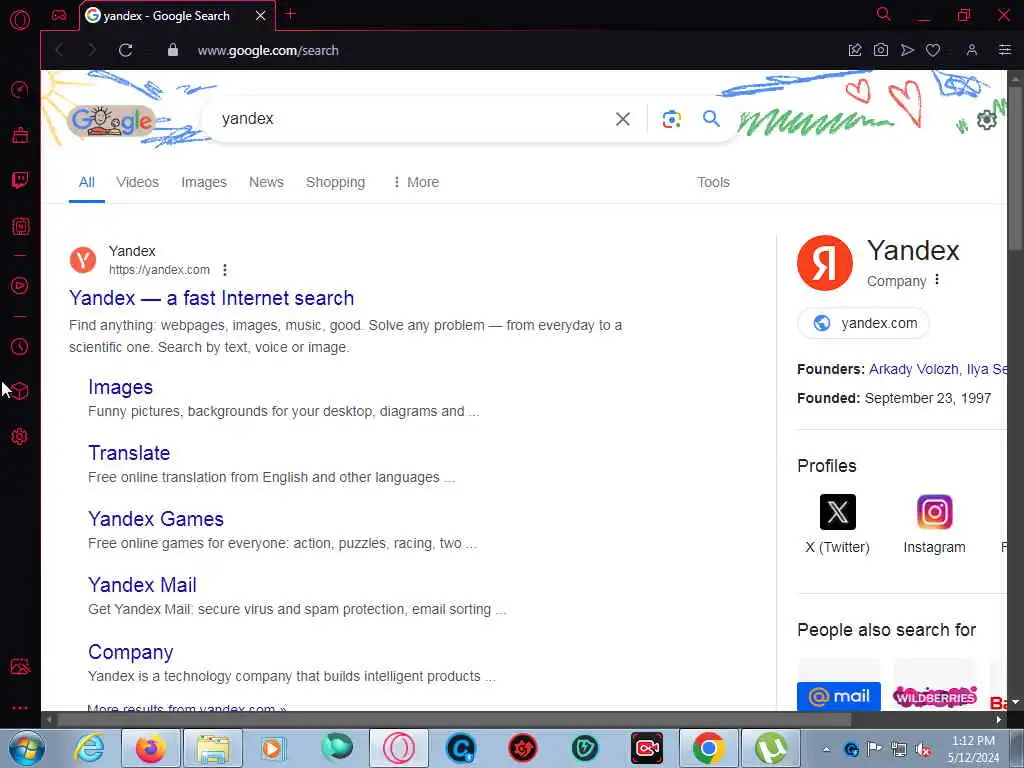The image size is (1024, 768).
Task: Click the mail related search thumbnail
Action: (839, 685)
